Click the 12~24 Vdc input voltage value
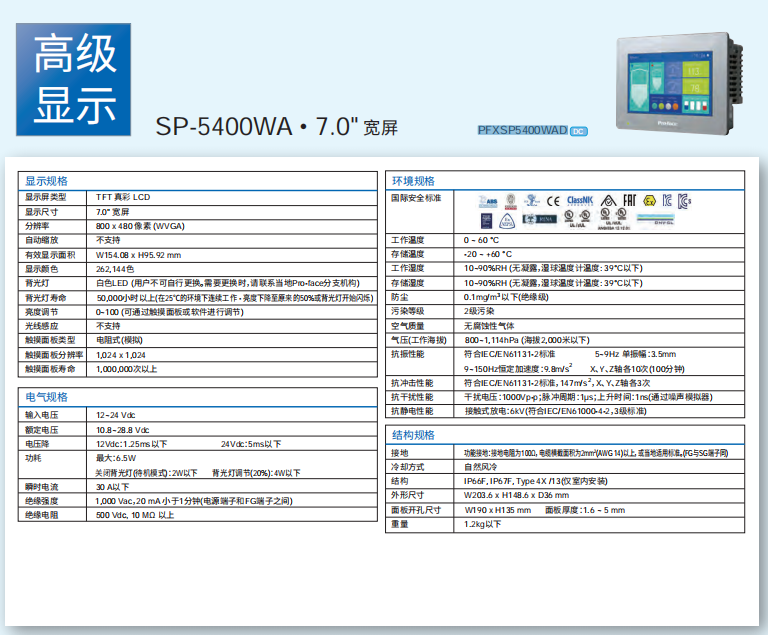Viewport: 768px width, 635px height. pyautogui.click(x=116, y=415)
